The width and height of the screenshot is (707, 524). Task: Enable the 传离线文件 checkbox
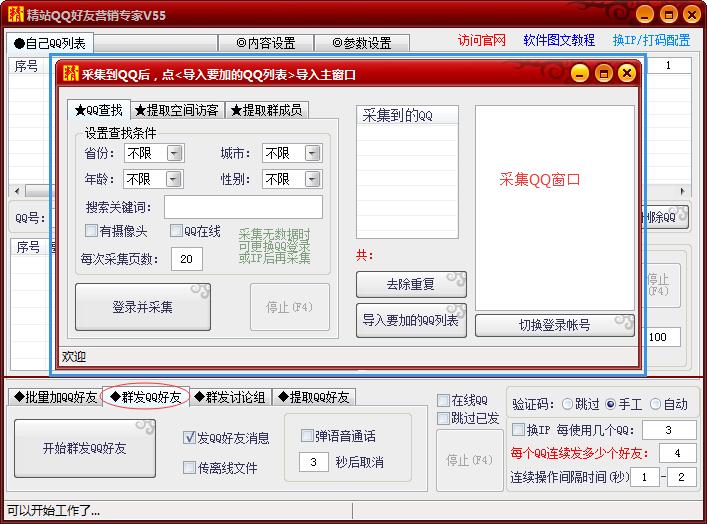click(x=189, y=468)
